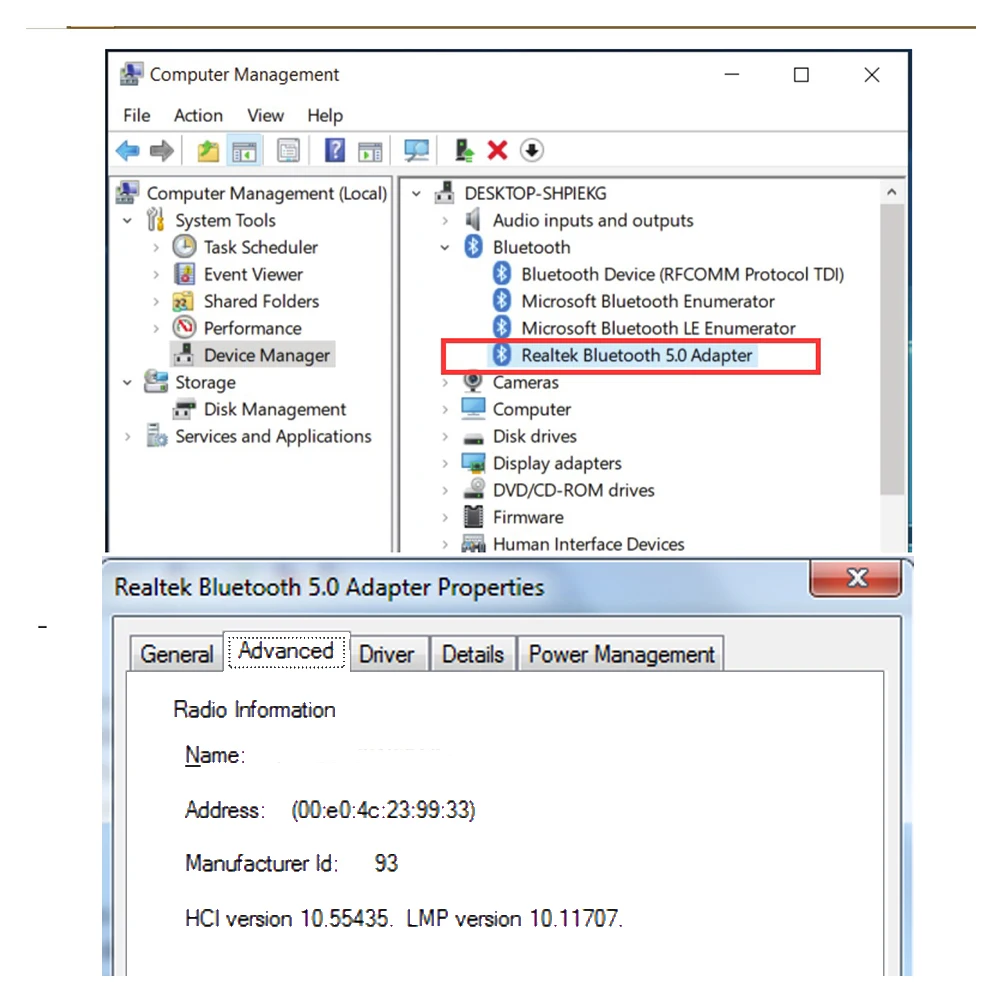The height and width of the screenshot is (1001, 1001).
Task: Click the Firmware chip icon
Action: coord(473,516)
